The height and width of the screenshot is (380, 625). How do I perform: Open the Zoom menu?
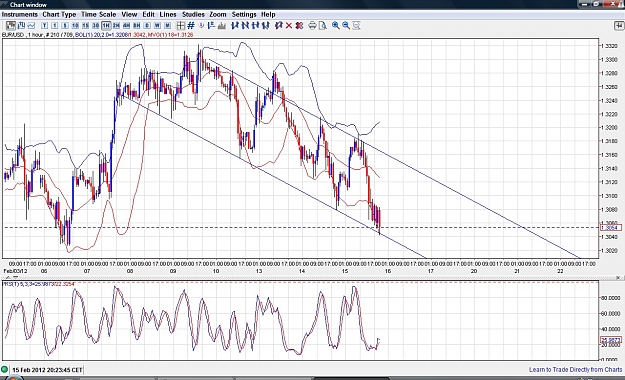(218, 14)
